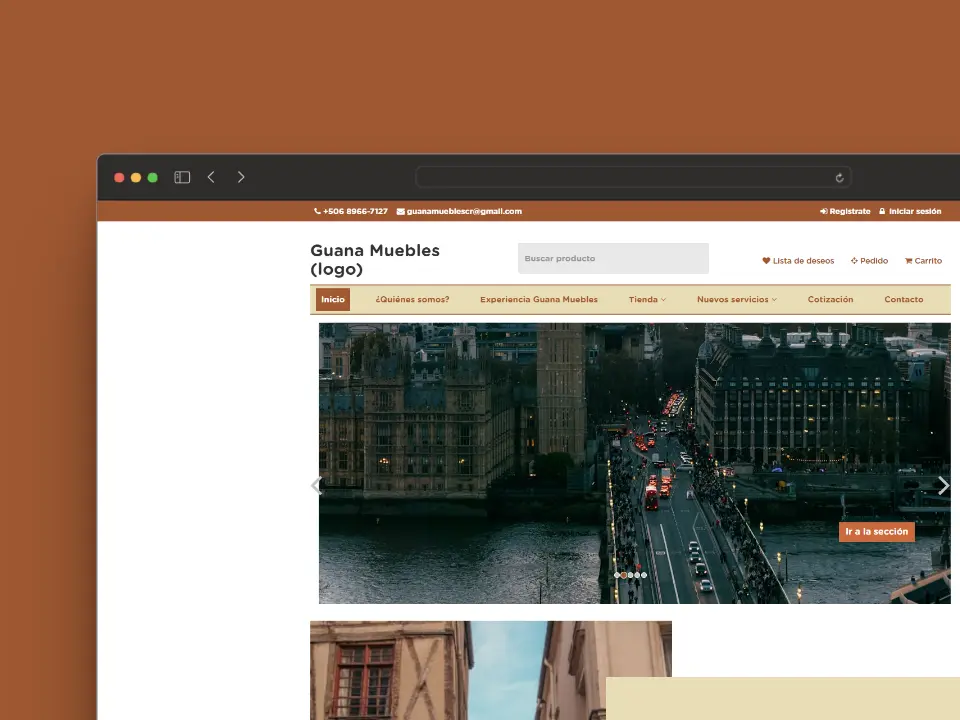Advance carousel with the right arrow
Viewport: 960px width, 720px height.
pyautogui.click(x=942, y=486)
